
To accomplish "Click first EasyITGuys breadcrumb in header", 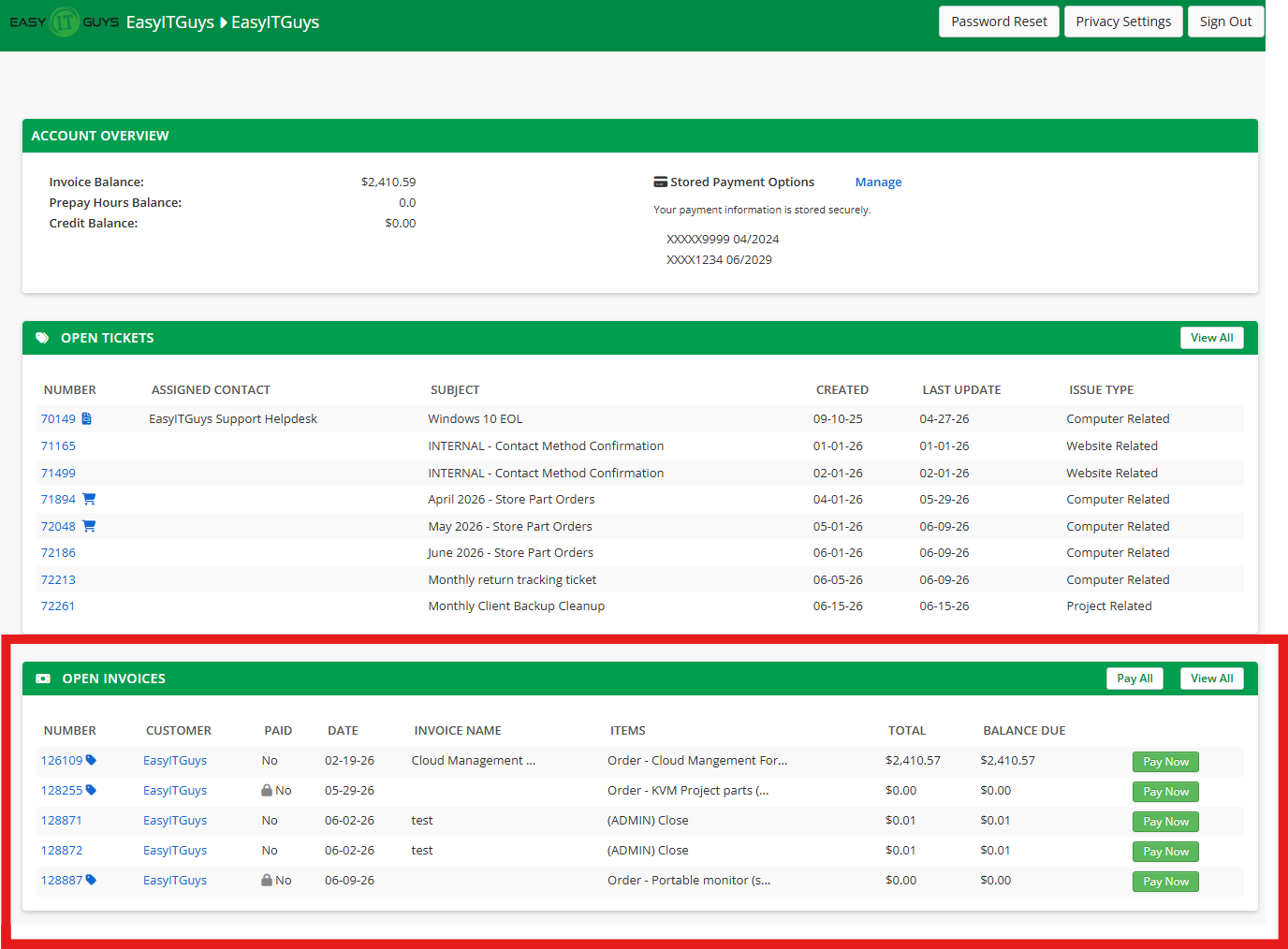I will click(170, 22).
